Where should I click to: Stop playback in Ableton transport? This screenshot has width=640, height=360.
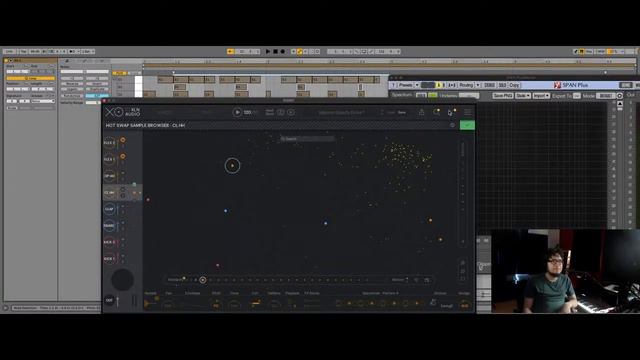pos(276,51)
